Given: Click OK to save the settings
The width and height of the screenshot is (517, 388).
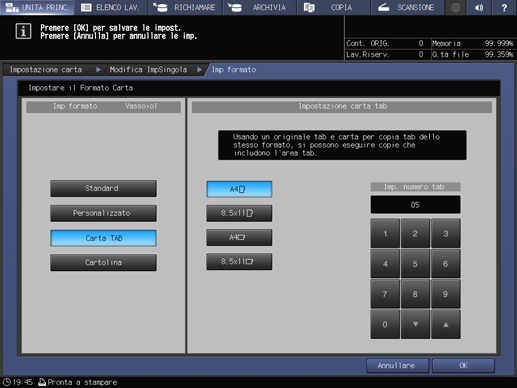Looking at the screenshot, I should click(463, 366).
